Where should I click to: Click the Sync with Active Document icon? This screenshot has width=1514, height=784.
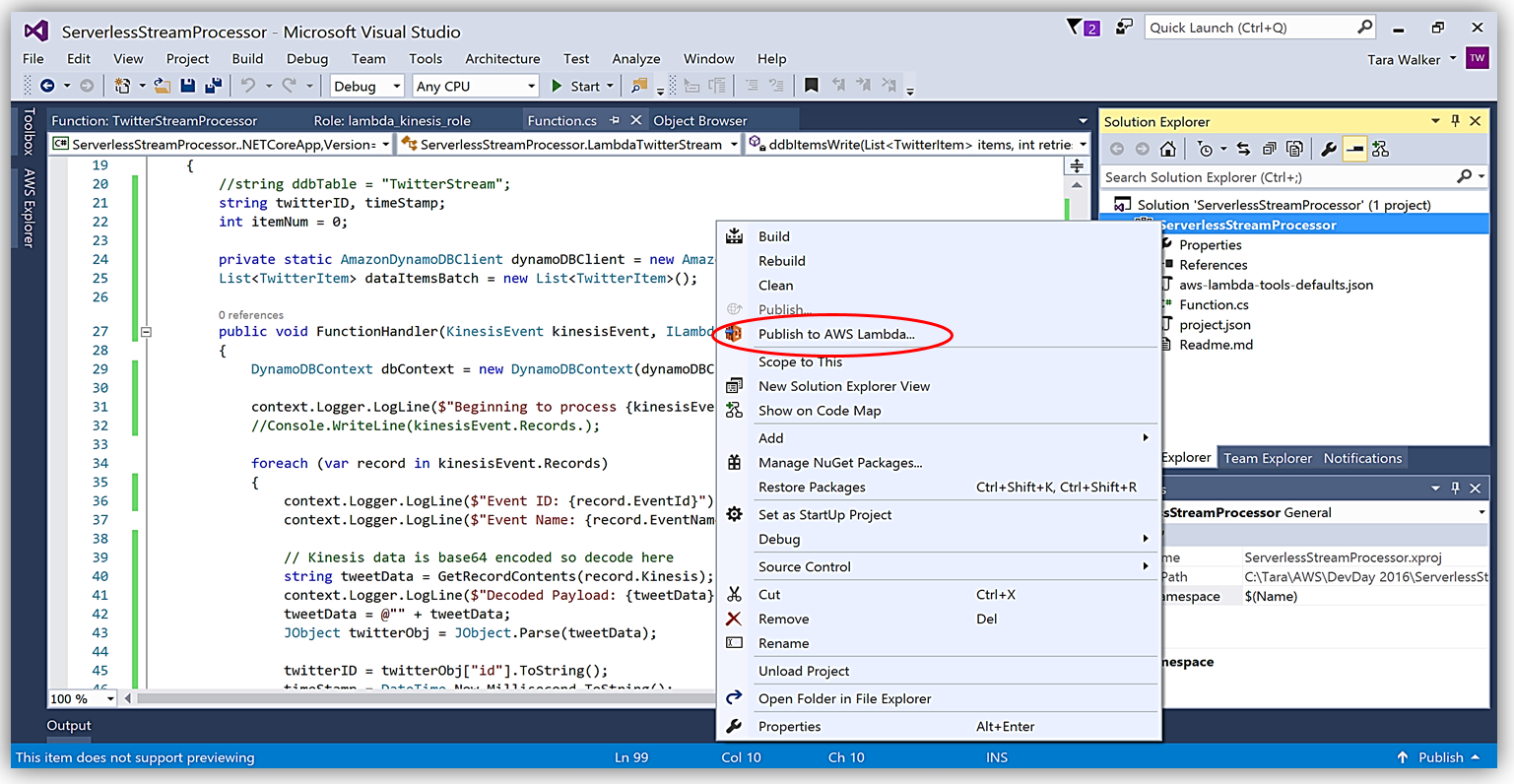pyautogui.click(x=1243, y=149)
